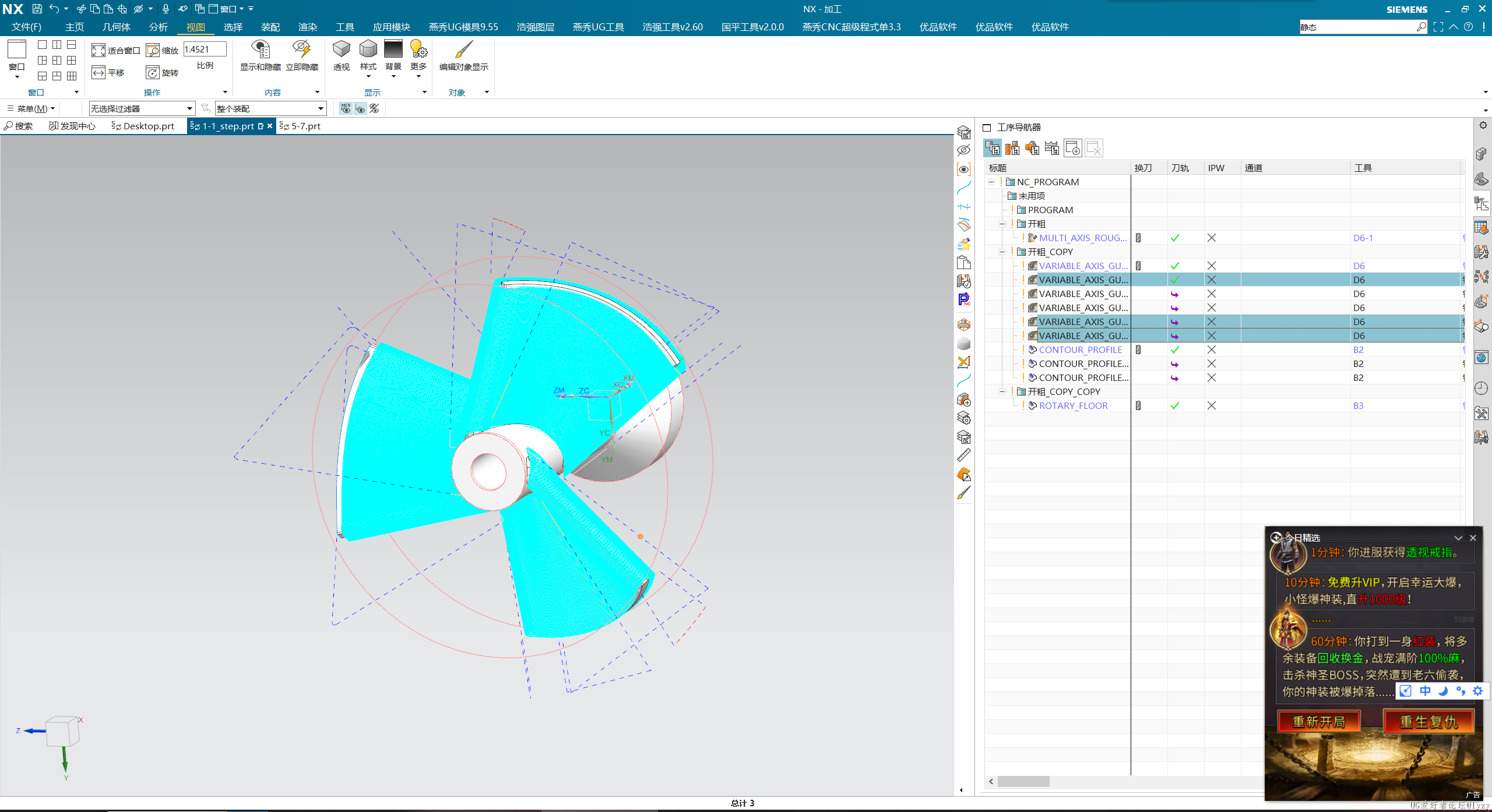Click the Save icon in quick access bar
Screen dimensions: 1492x812
[x=37, y=9]
